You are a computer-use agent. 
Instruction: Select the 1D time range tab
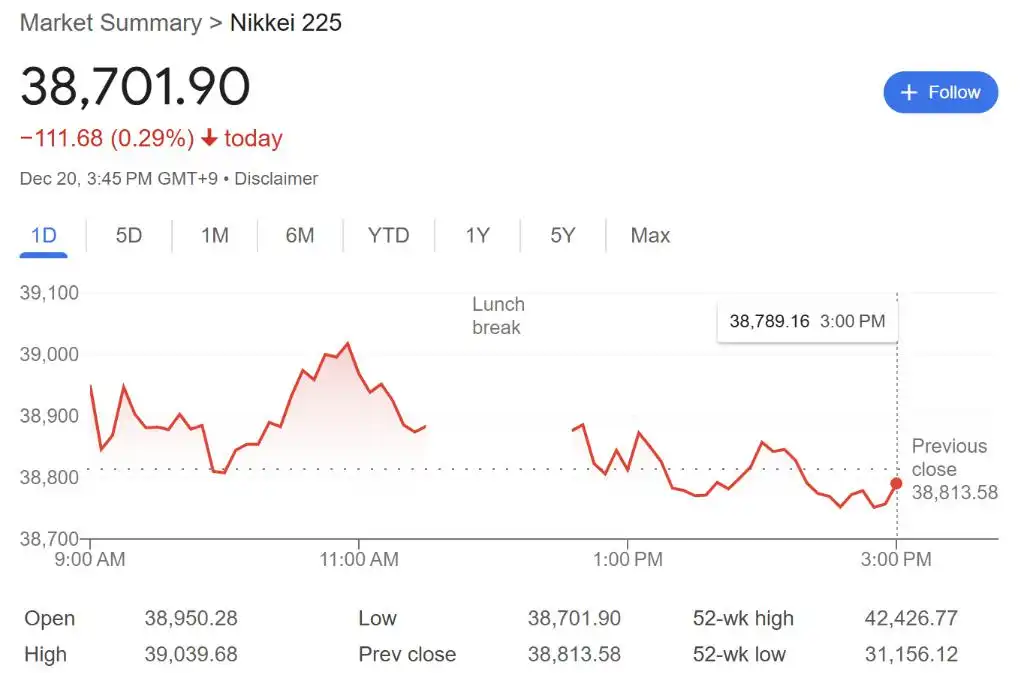click(x=44, y=235)
